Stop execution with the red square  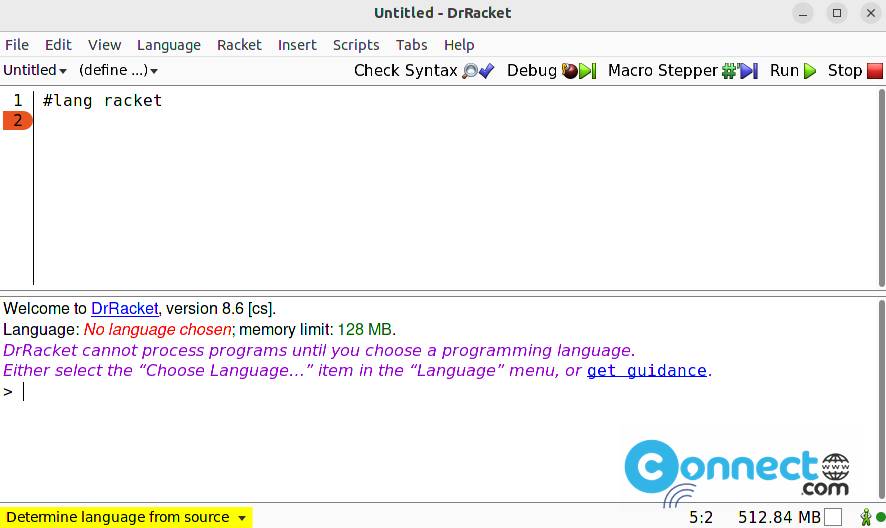click(x=855, y=71)
